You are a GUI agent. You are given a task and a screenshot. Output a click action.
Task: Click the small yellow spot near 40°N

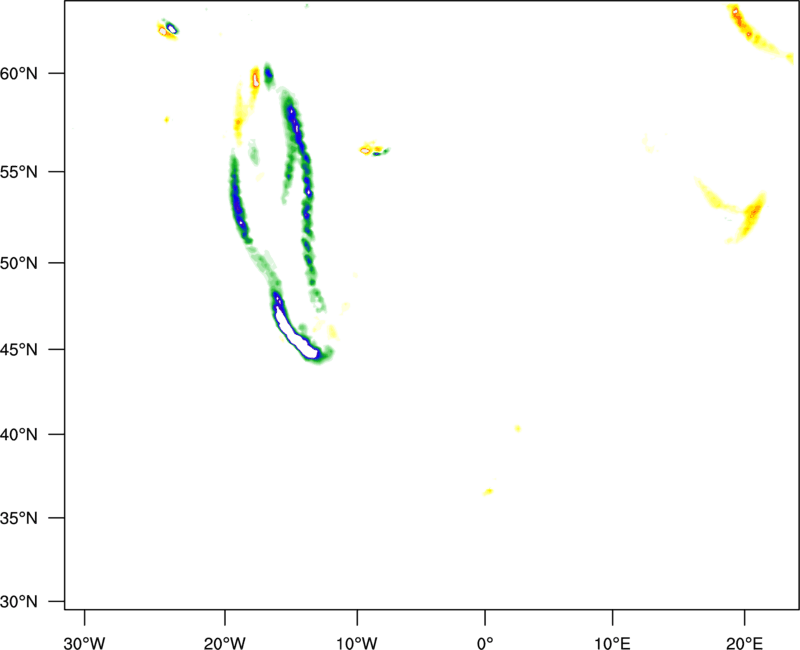tap(518, 429)
